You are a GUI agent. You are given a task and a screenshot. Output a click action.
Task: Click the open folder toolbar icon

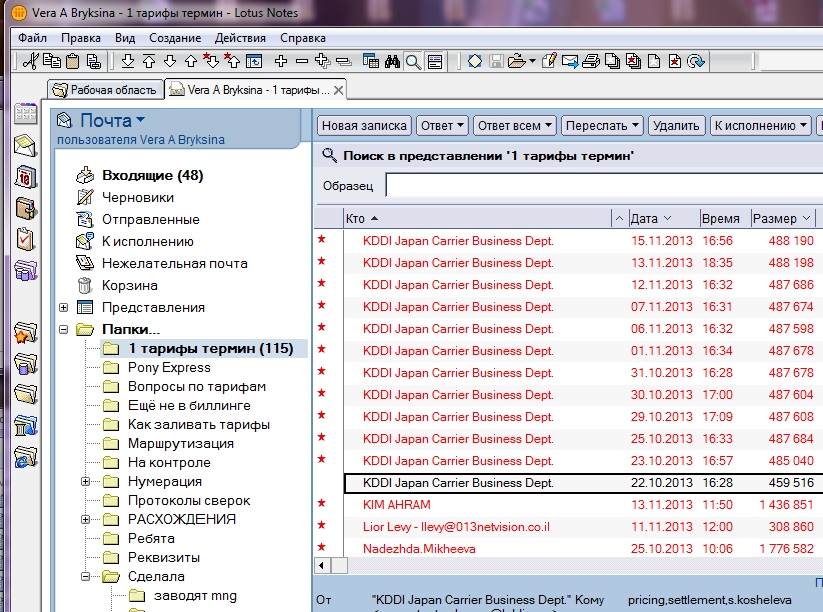[x=516, y=61]
